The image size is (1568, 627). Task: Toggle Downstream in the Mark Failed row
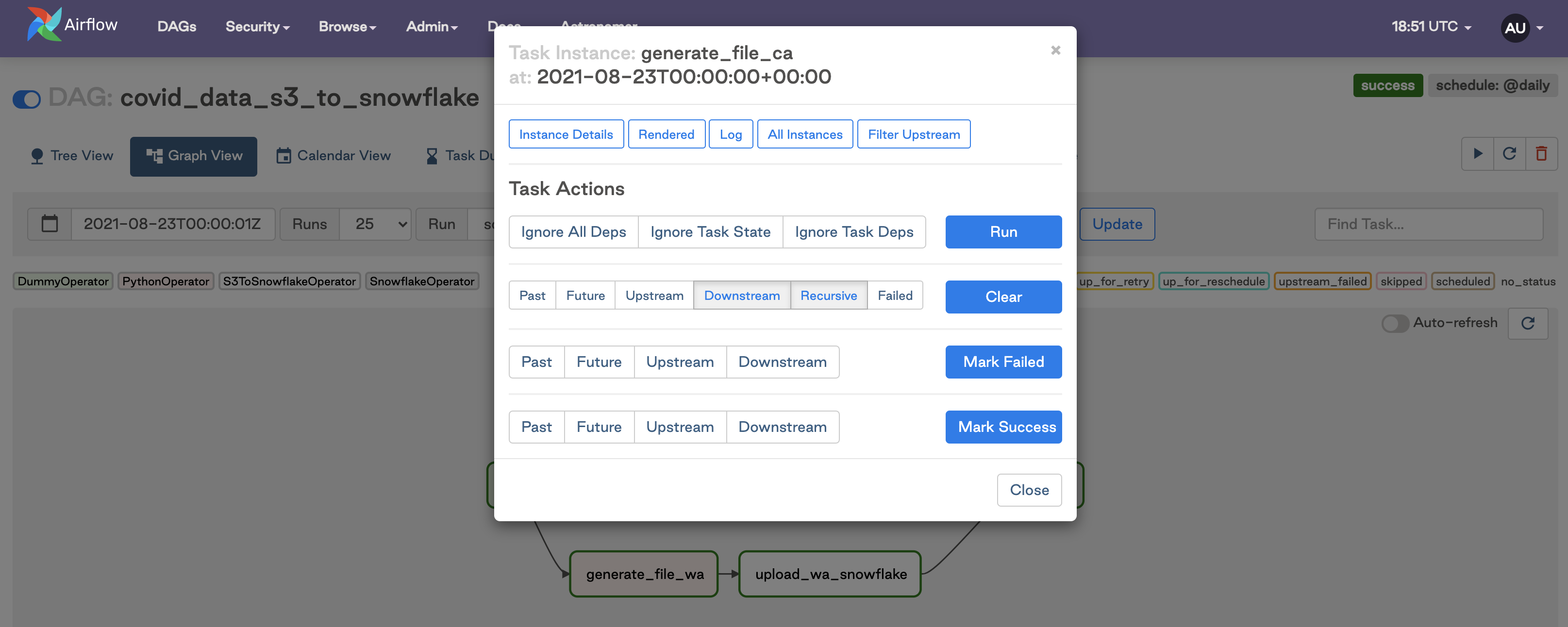[783, 362]
